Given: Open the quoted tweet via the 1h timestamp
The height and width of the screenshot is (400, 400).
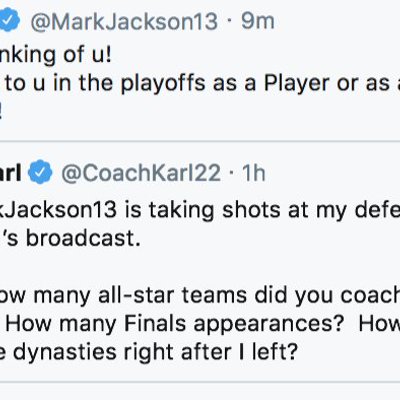Looking at the screenshot, I should pos(254,173).
